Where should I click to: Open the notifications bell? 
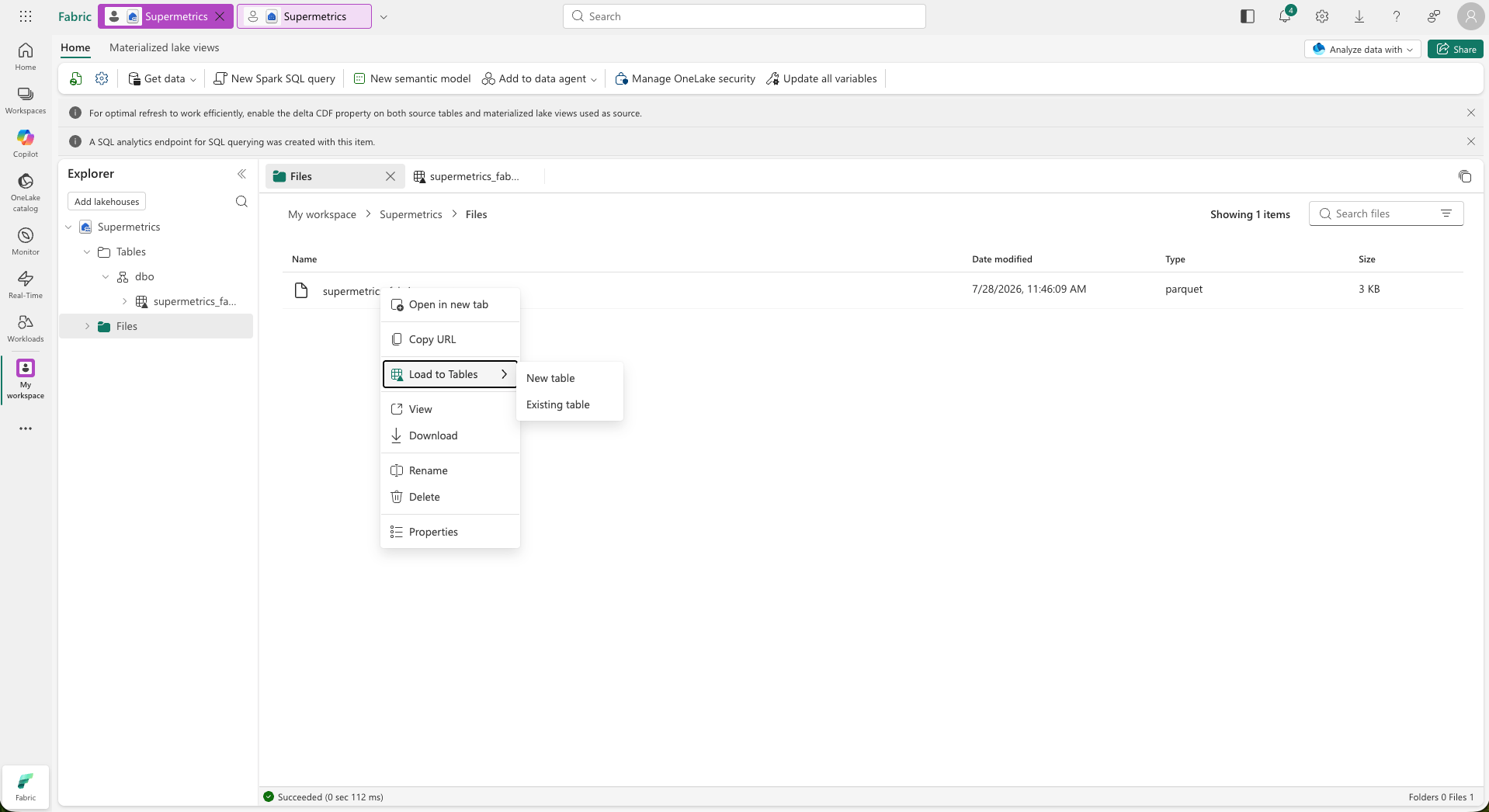point(1285,16)
